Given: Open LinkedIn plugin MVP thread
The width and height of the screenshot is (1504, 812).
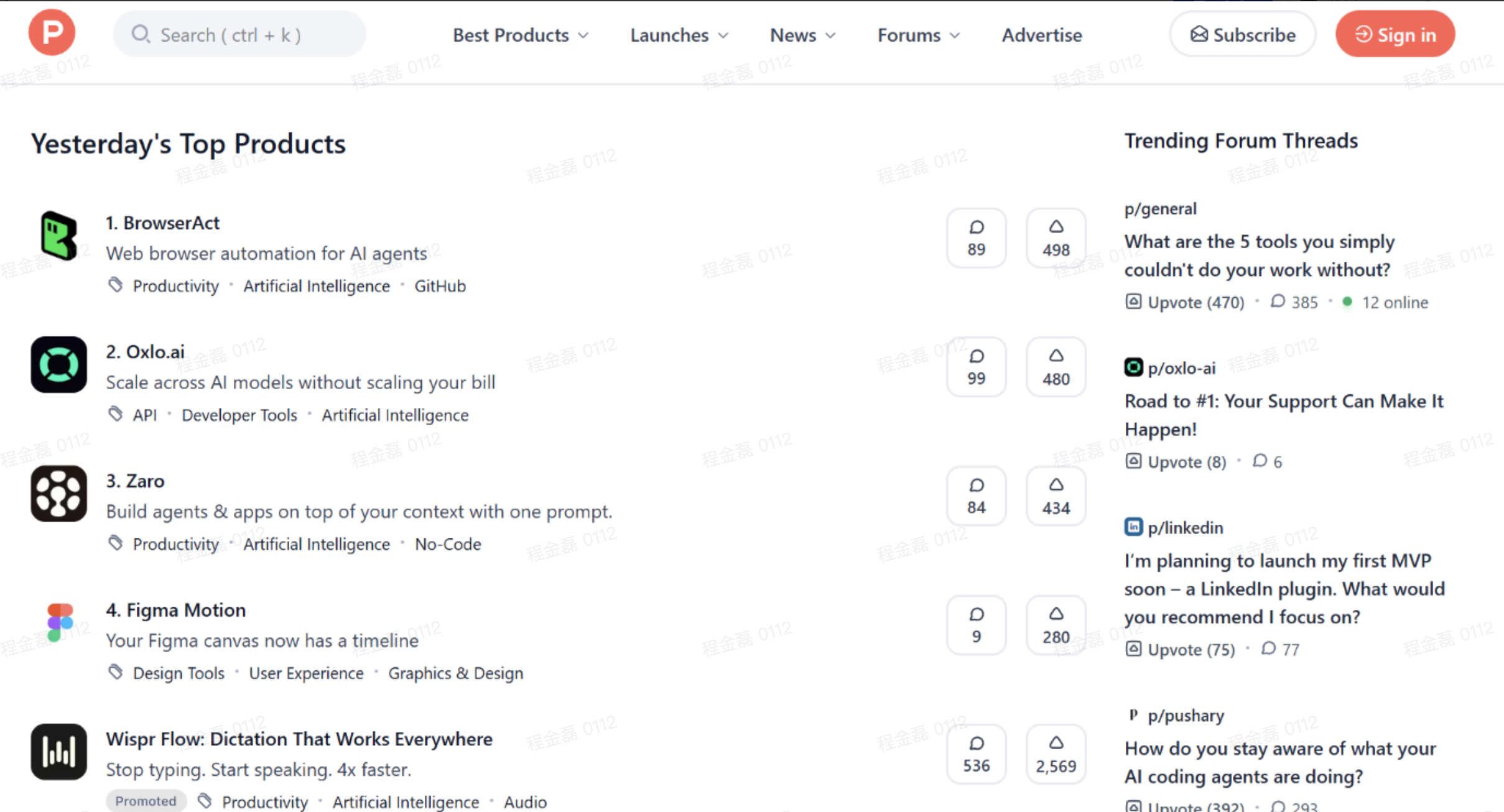Looking at the screenshot, I should [1284, 589].
